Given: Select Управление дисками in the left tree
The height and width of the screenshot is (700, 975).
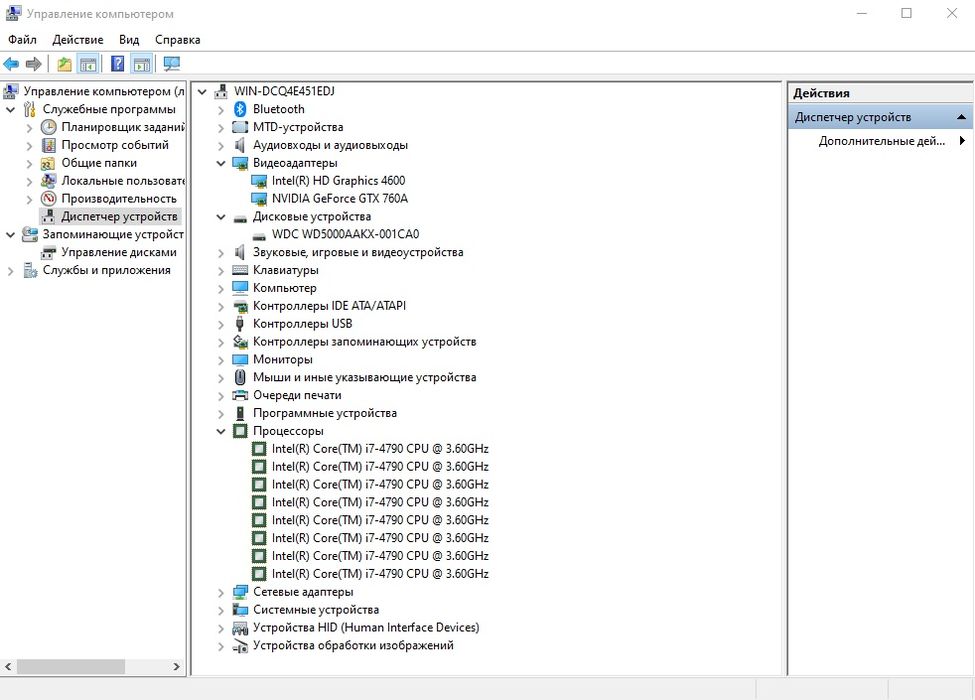Looking at the screenshot, I should coord(119,252).
